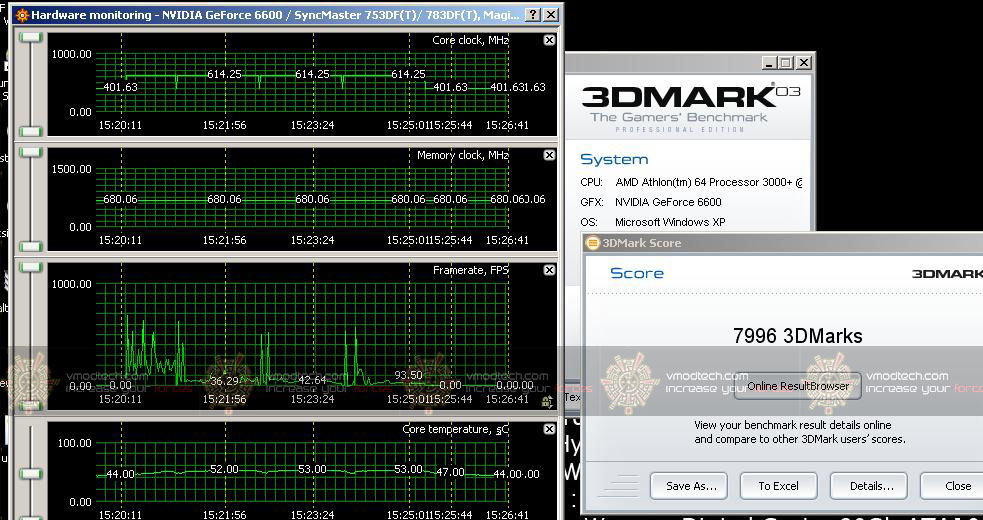Viewport: 983px width, 520px height.
Task: Close the Core temperature graph panel
Action: point(549,429)
